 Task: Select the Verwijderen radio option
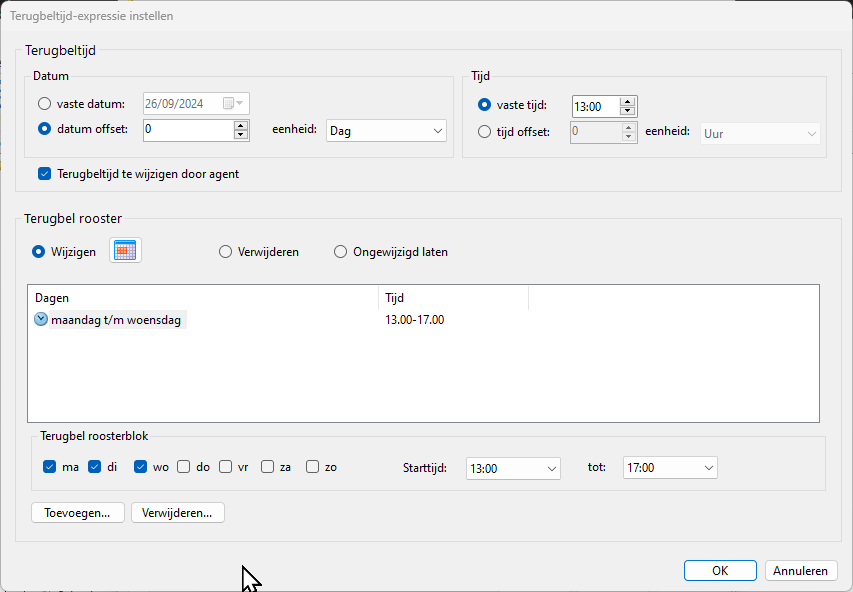pos(226,252)
